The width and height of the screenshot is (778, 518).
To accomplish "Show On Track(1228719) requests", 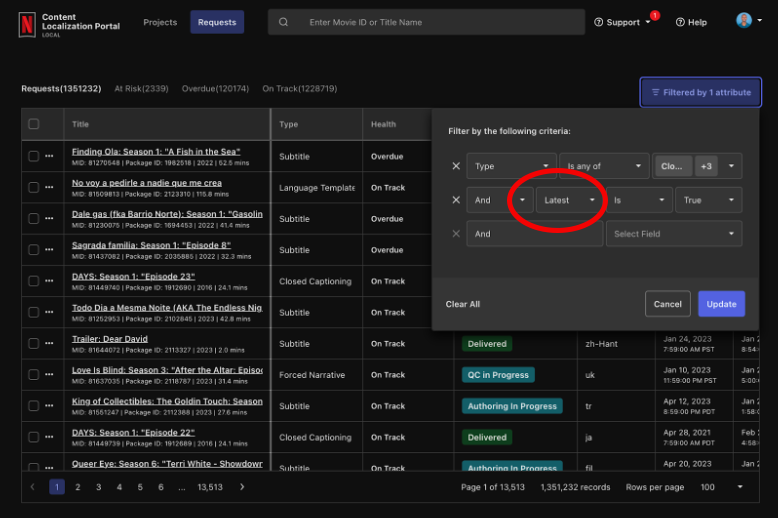I will click(x=300, y=89).
